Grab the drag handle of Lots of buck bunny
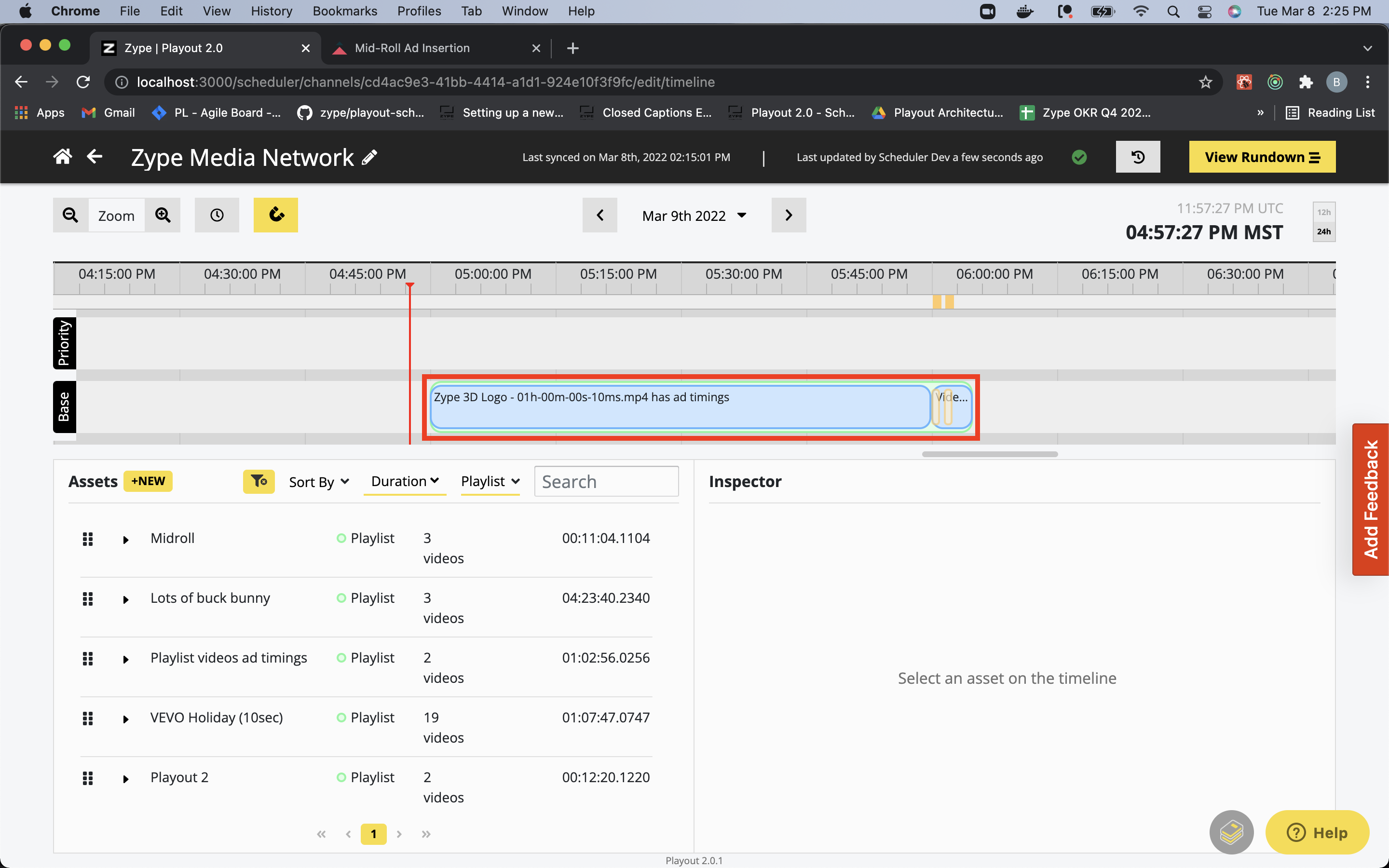 [x=88, y=599]
